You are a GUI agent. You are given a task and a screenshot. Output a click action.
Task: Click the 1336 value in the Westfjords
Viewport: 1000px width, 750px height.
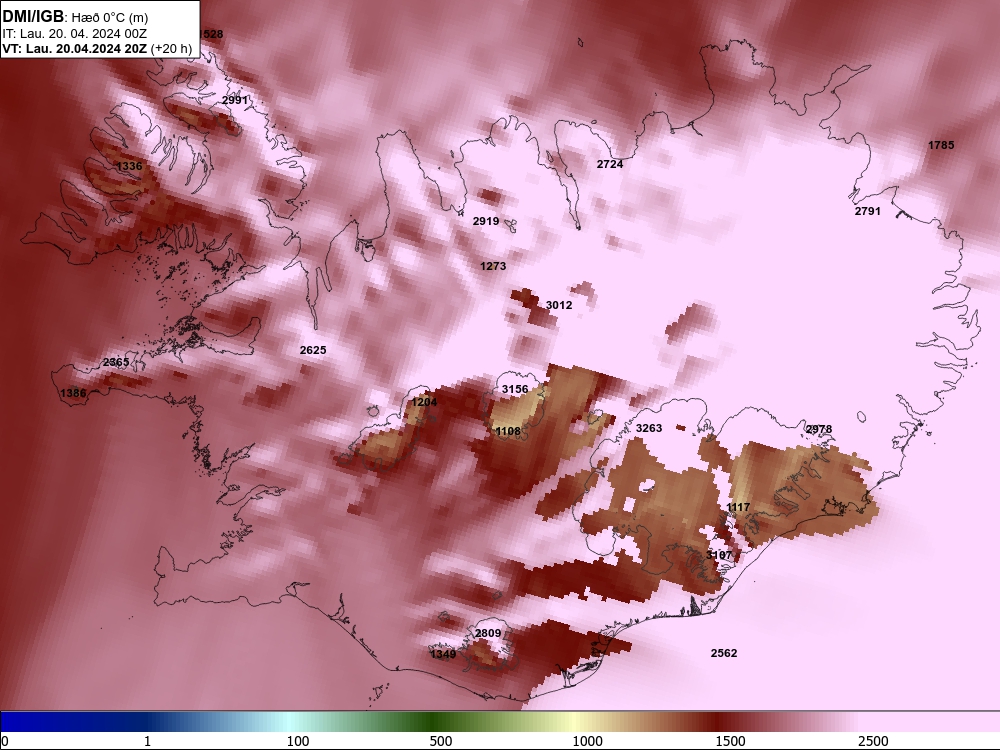pos(129,166)
